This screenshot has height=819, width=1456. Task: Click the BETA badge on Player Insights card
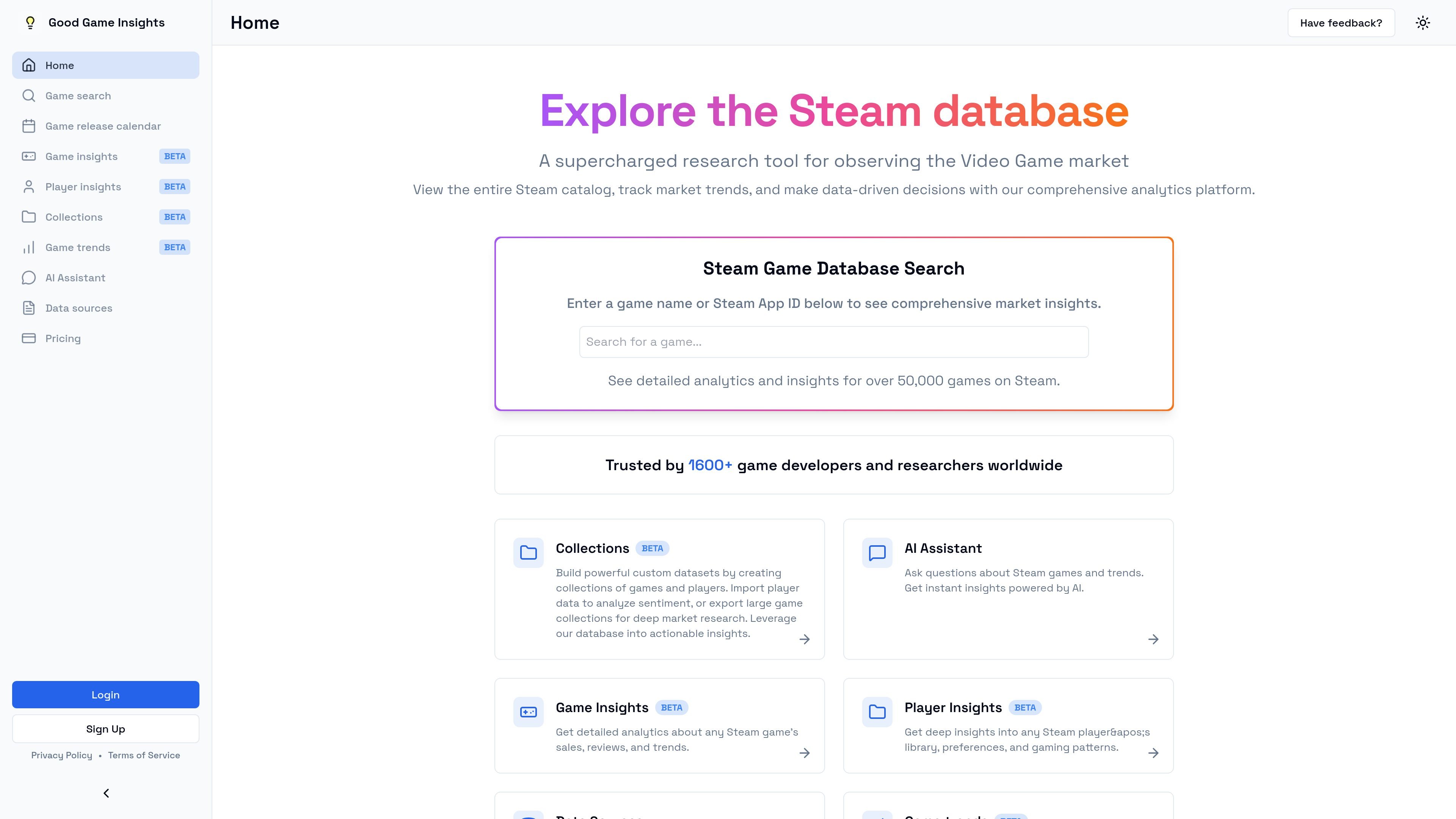pos(1025,708)
